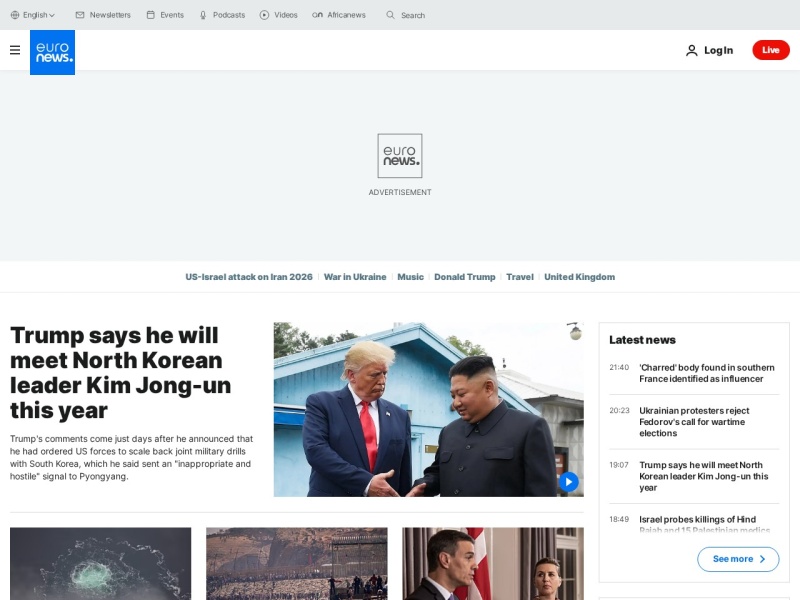Open the Trump Kim Jong-un headline article
800x600 pixels.
(120, 373)
